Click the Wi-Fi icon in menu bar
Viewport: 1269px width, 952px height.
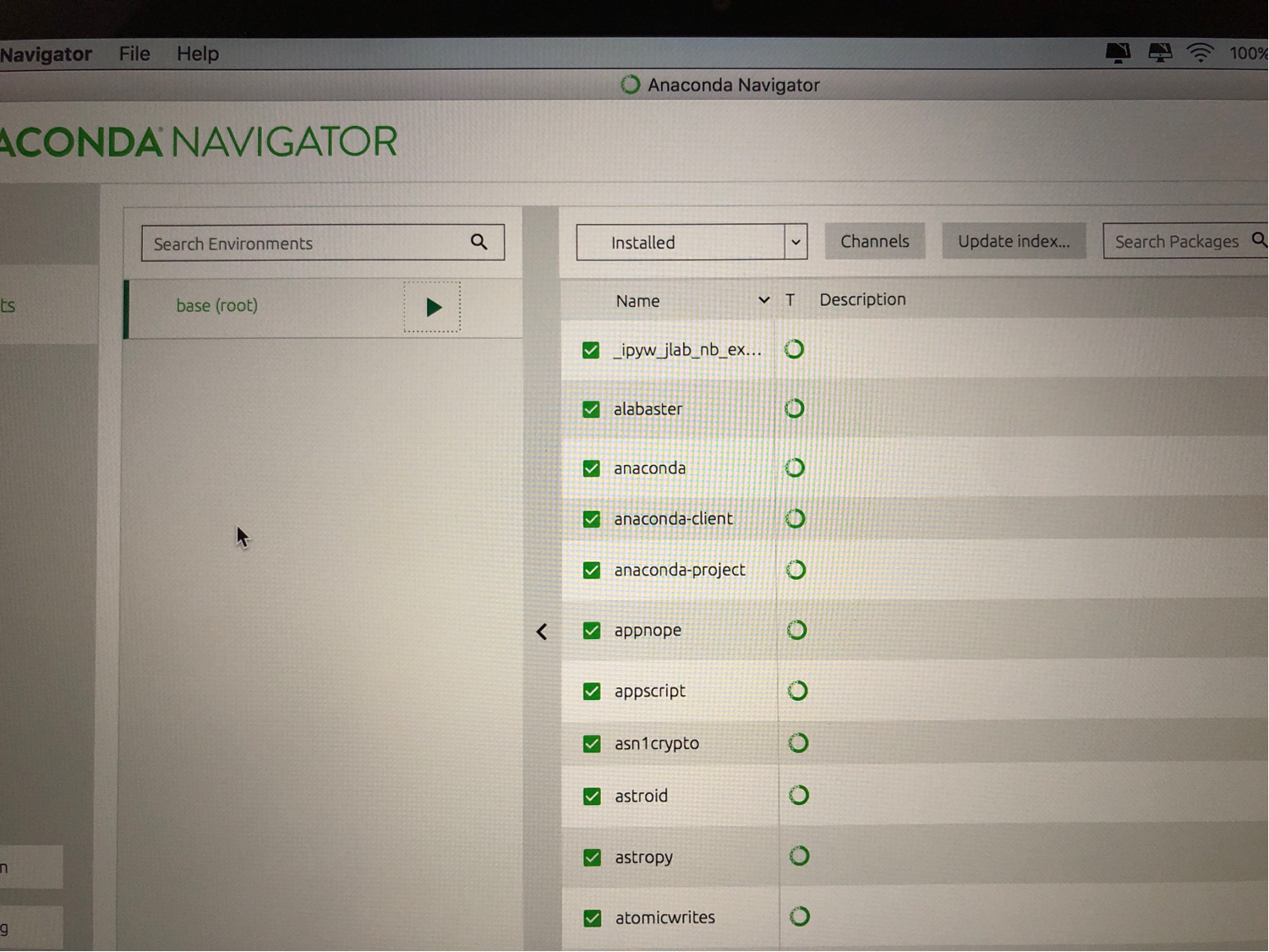[1200, 52]
